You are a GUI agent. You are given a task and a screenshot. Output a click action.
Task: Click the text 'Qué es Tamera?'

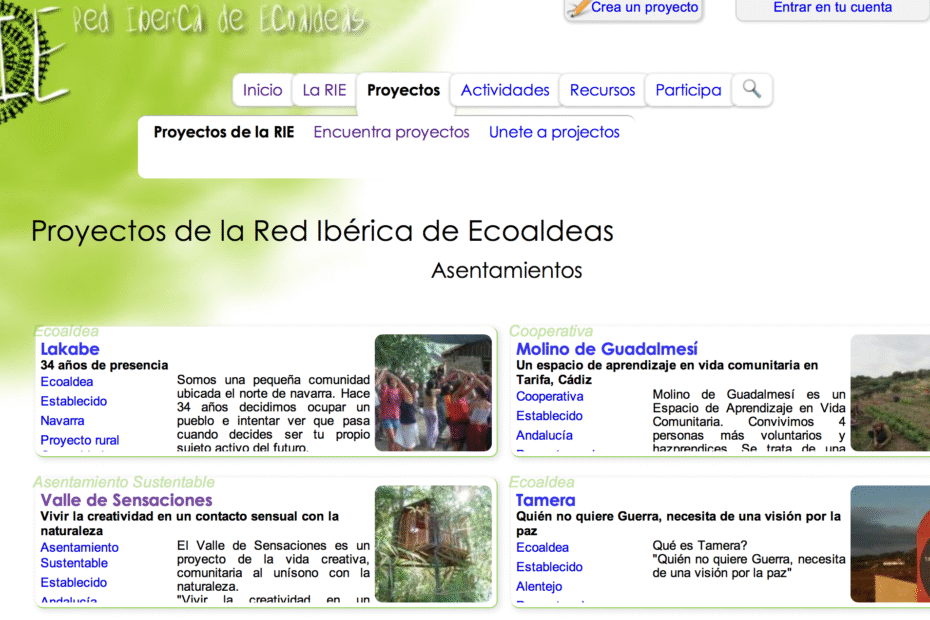(x=700, y=545)
